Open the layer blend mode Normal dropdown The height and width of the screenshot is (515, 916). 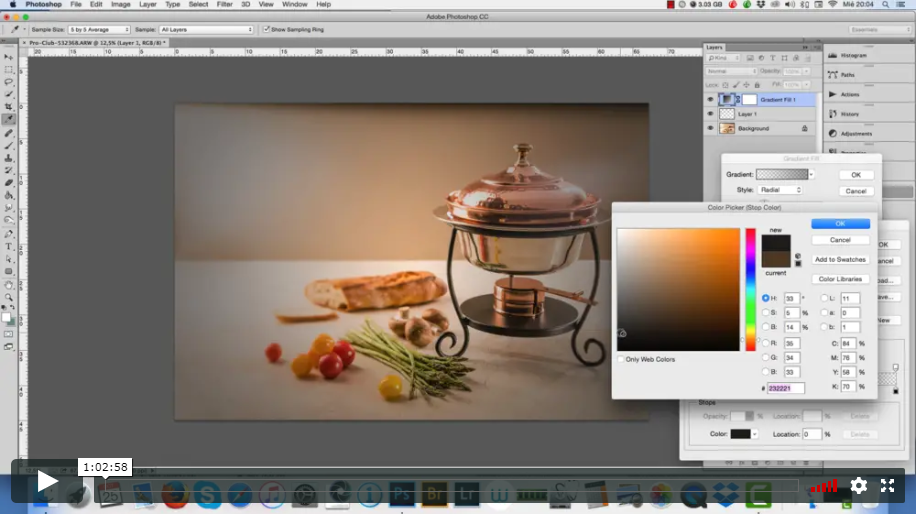tap(731, 71)
